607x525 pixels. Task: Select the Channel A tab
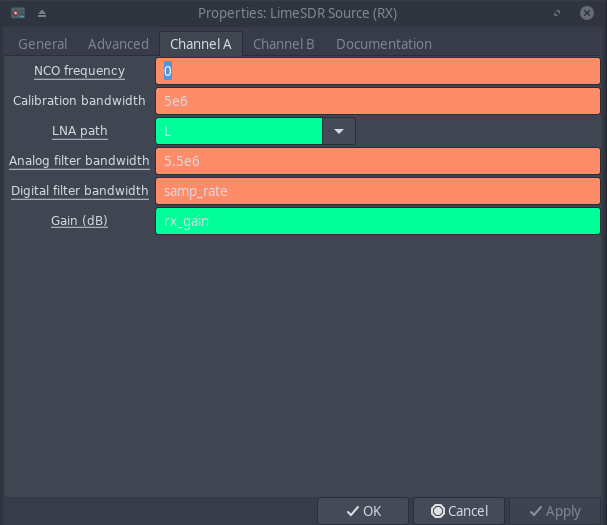(x=201, y=44)
